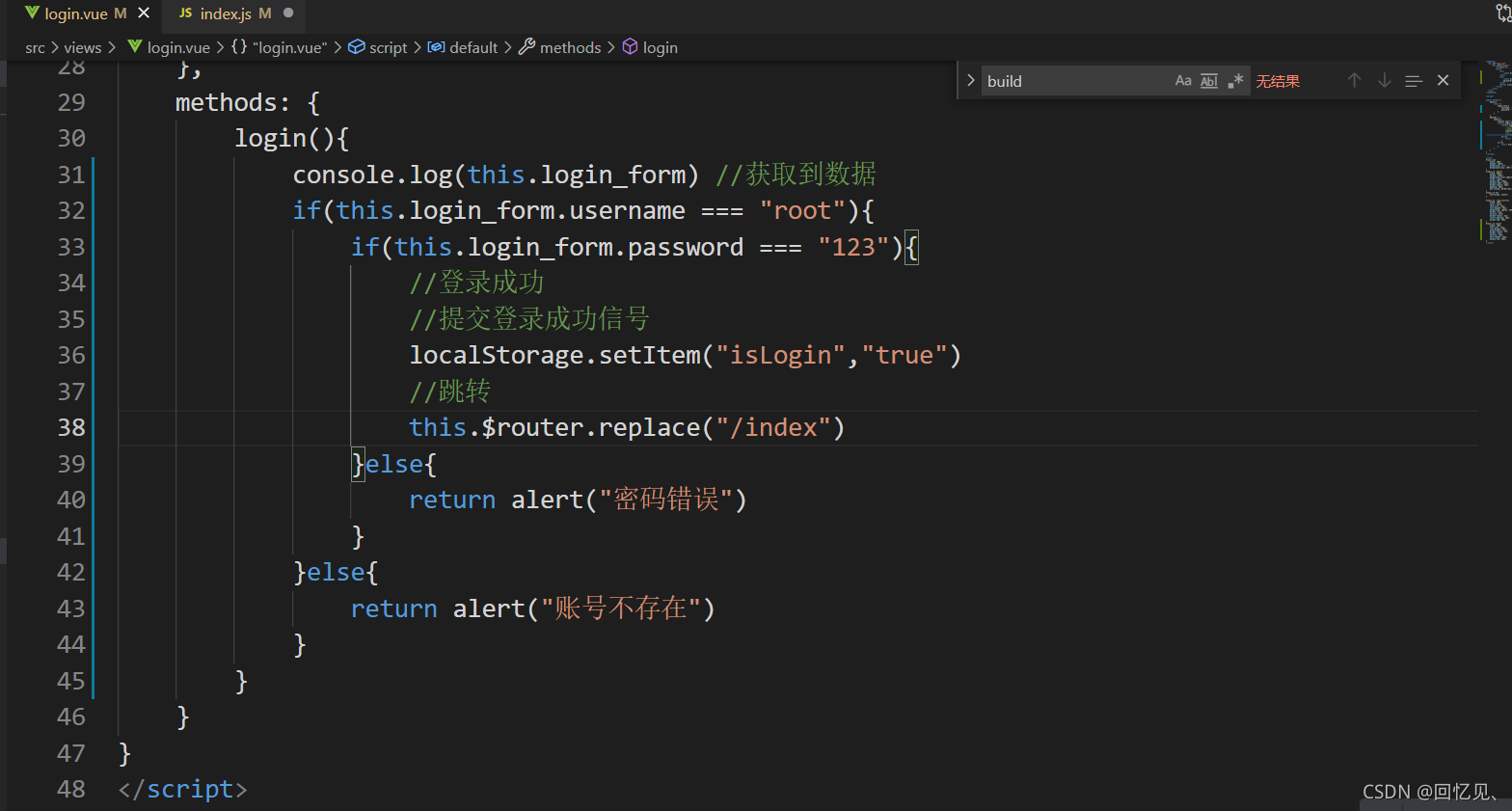Click the find input containing 'build'
Image resolution: width=1512 pixels, height=811 pixels.
point(1074,81)
